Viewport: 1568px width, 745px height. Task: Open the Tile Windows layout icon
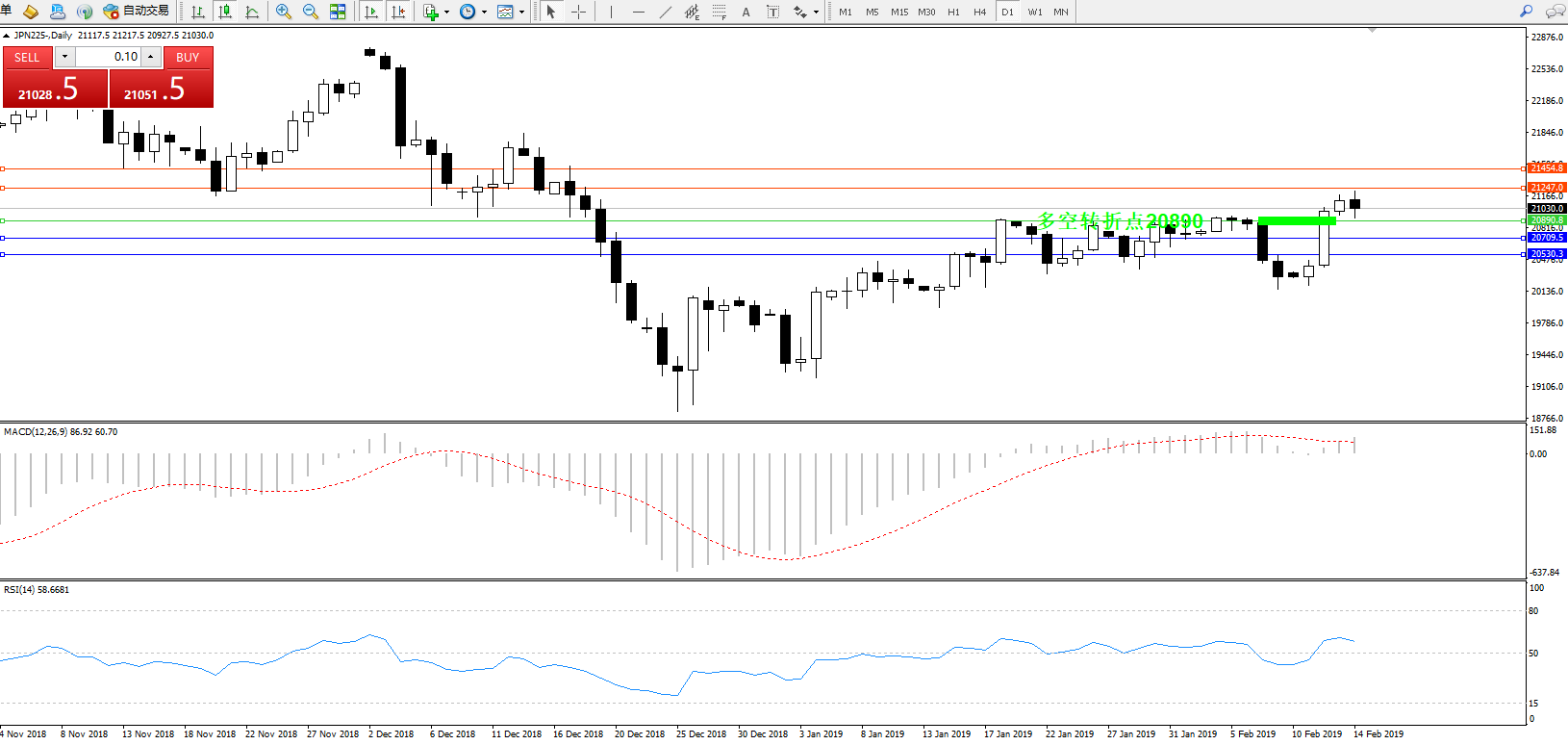[338, 12]
